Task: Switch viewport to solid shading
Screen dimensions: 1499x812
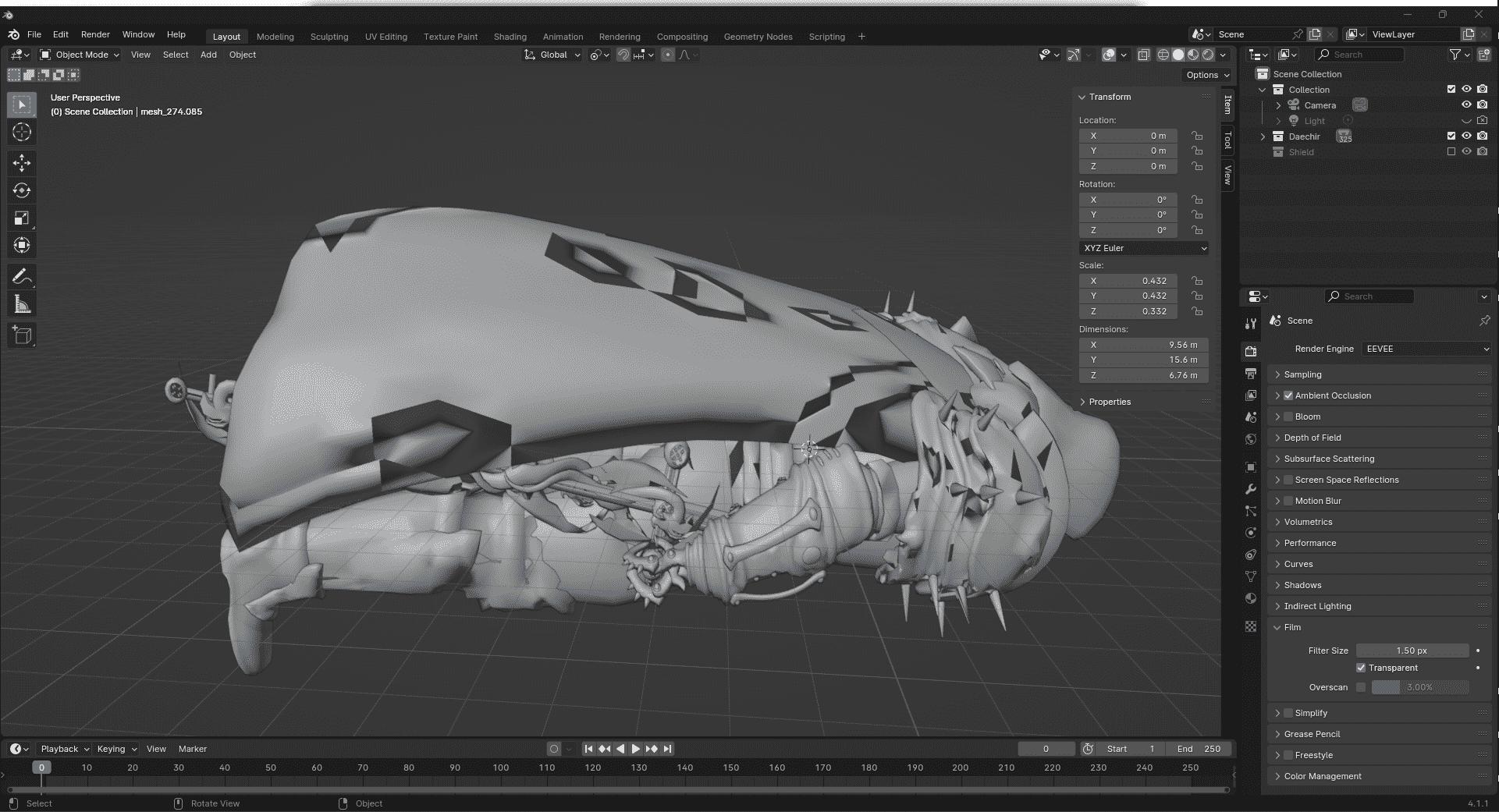Action: click(x=1178, y=55)
